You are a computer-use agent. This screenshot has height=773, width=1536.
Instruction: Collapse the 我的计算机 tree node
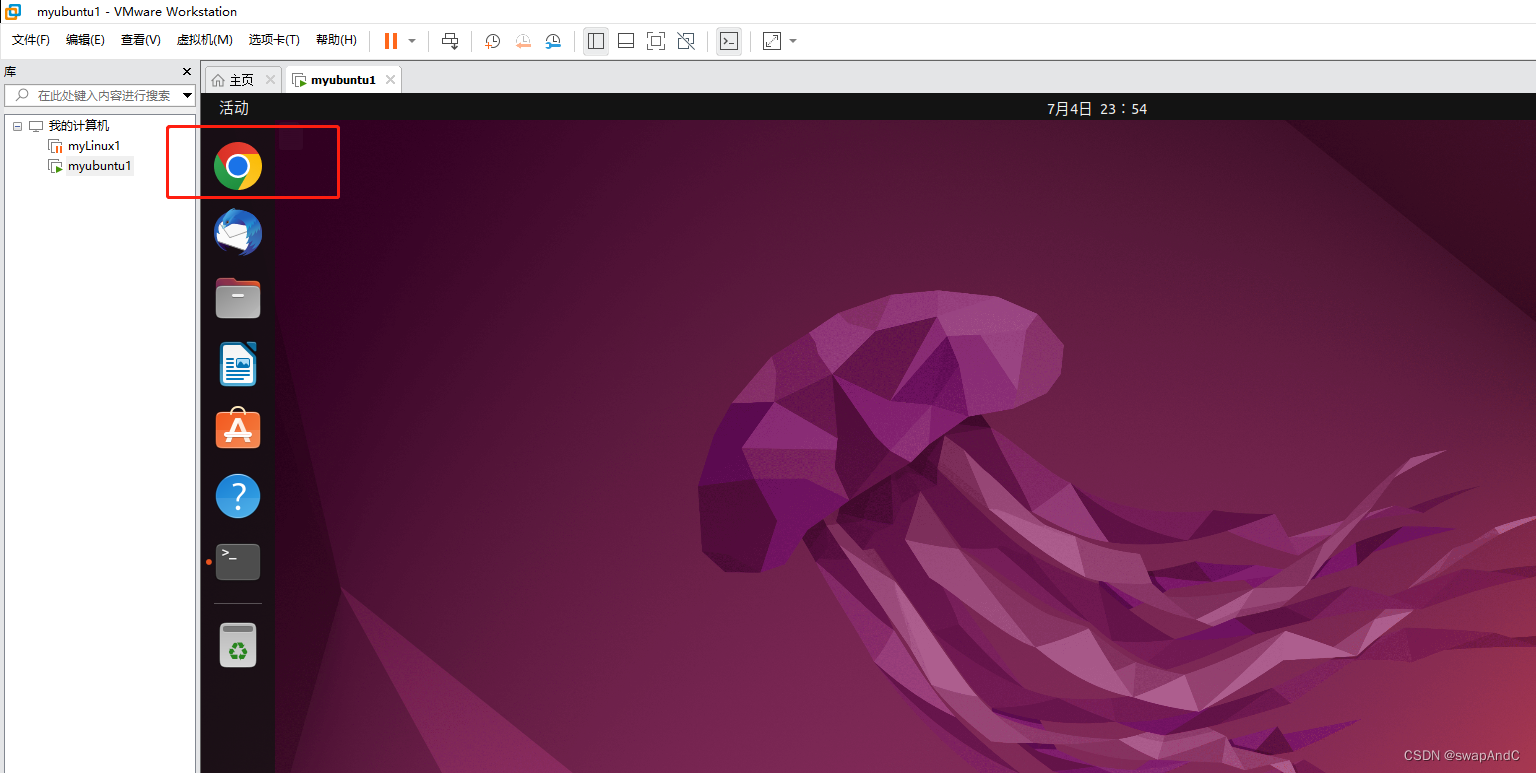(16, 125)
